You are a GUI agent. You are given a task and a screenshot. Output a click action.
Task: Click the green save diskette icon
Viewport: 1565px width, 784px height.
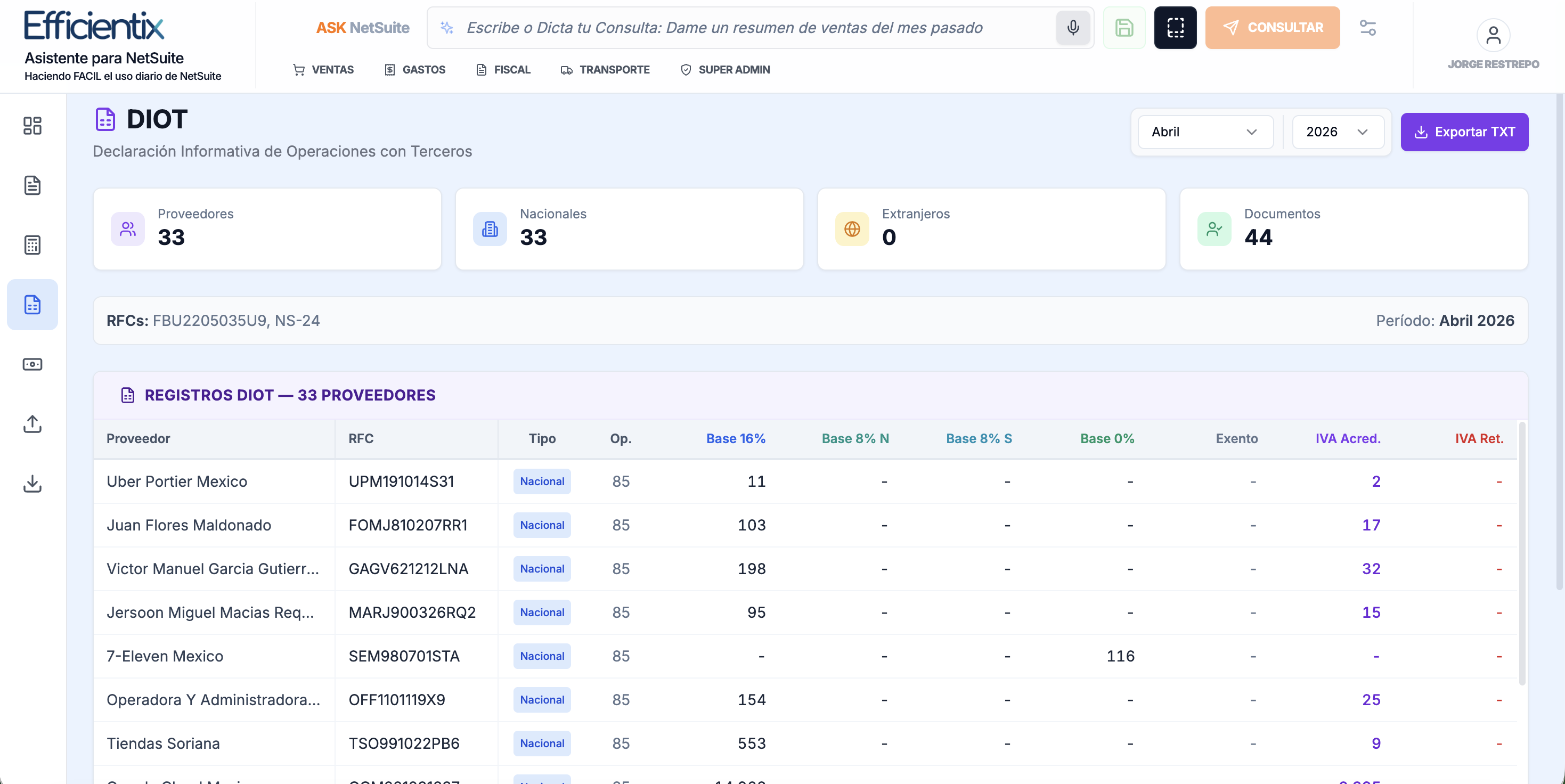coord(1124,27)
